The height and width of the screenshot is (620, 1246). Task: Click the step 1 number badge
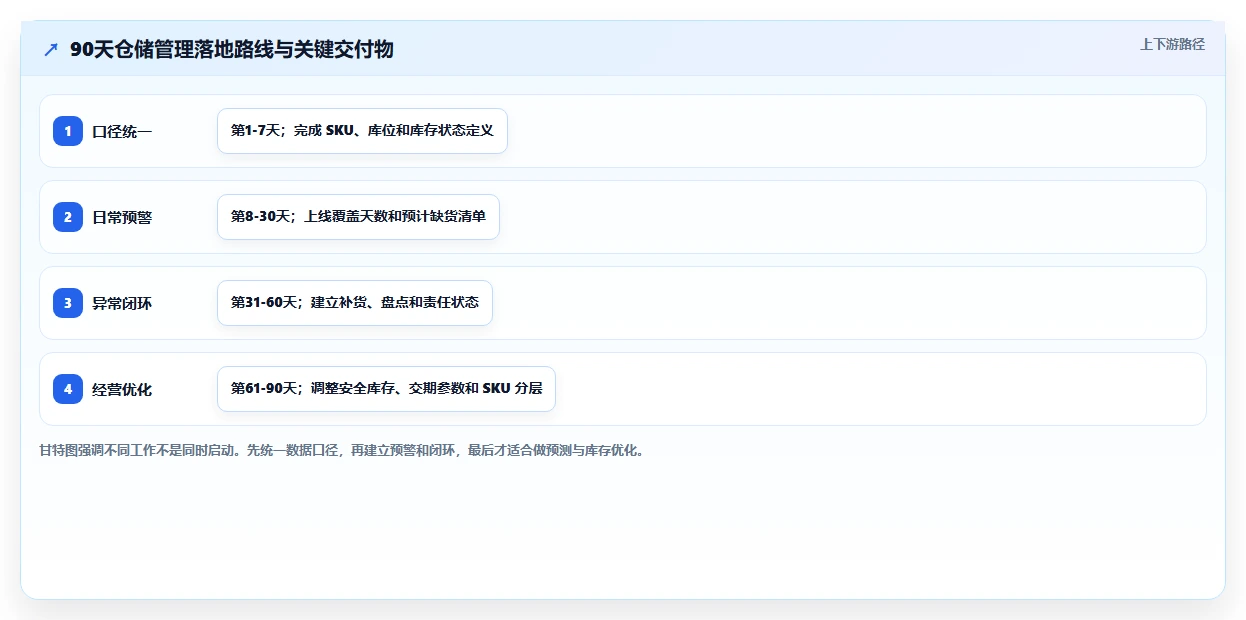pos(68,131)
